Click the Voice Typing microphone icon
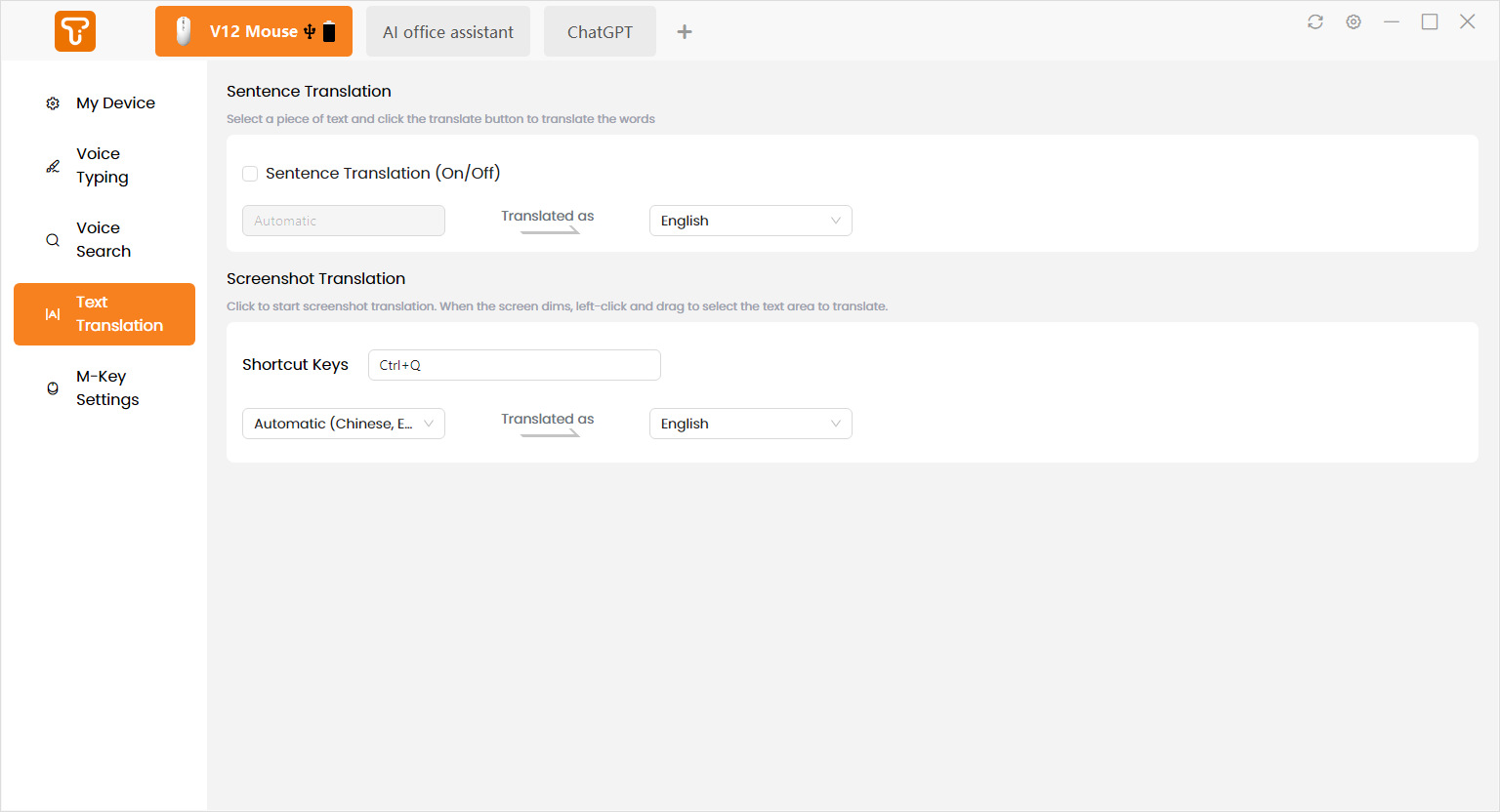 [53, 166]
